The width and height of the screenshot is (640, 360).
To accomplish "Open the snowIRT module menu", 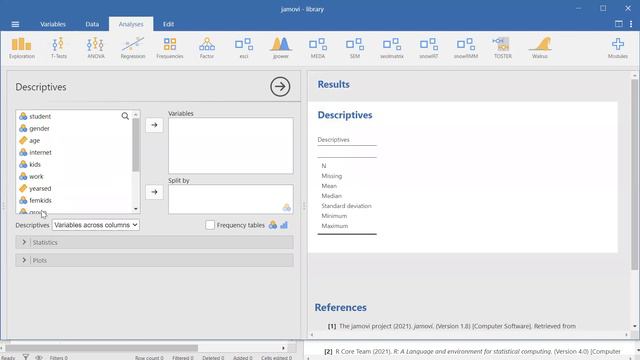I will (x=429, y=48).
